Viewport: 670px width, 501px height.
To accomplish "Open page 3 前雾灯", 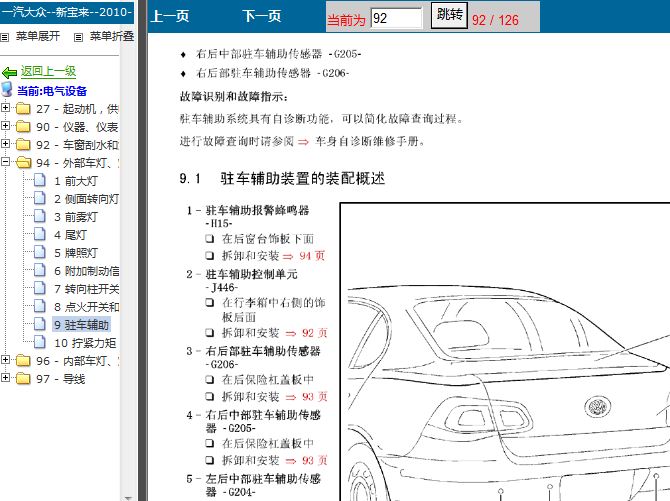I will [76, 217].
